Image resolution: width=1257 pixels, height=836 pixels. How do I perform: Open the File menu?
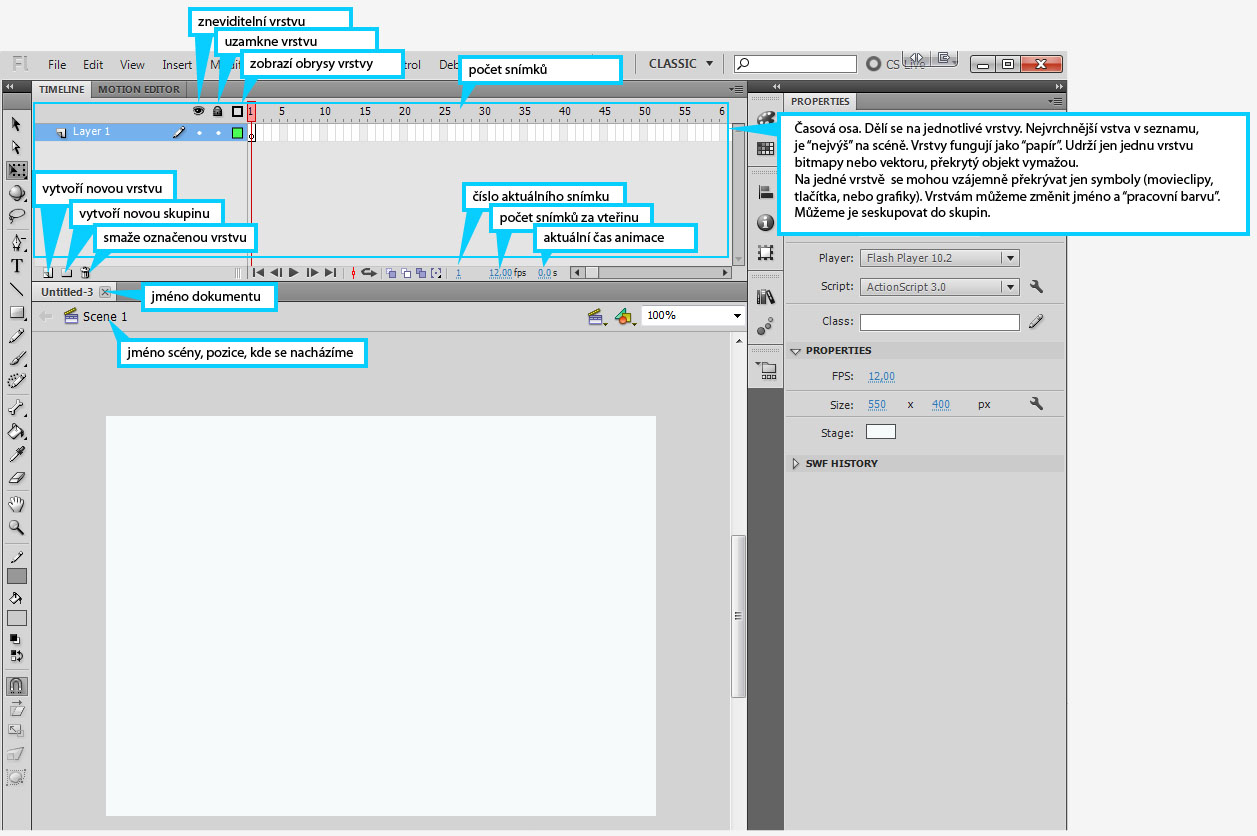click(57, 65)
